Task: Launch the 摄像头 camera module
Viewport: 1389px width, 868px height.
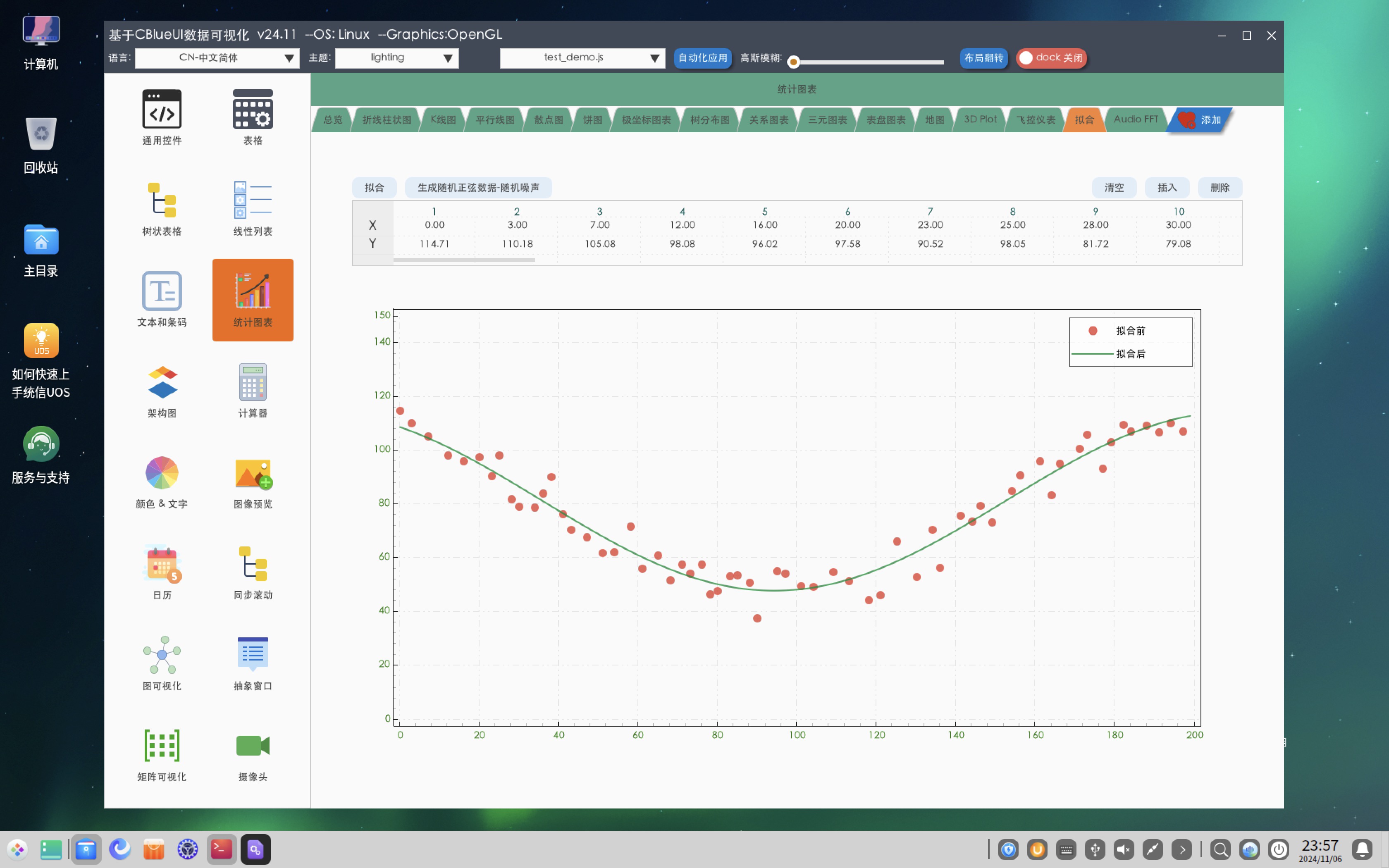Action: [x=253, y=746]
